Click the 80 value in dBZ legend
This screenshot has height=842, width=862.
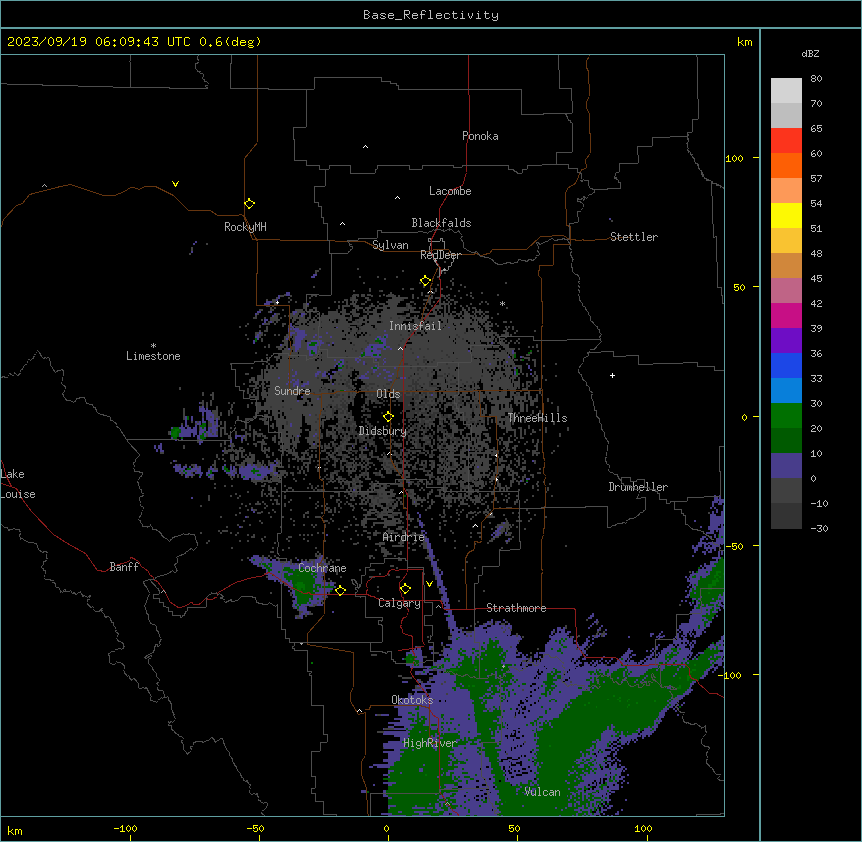pos(816,79)
